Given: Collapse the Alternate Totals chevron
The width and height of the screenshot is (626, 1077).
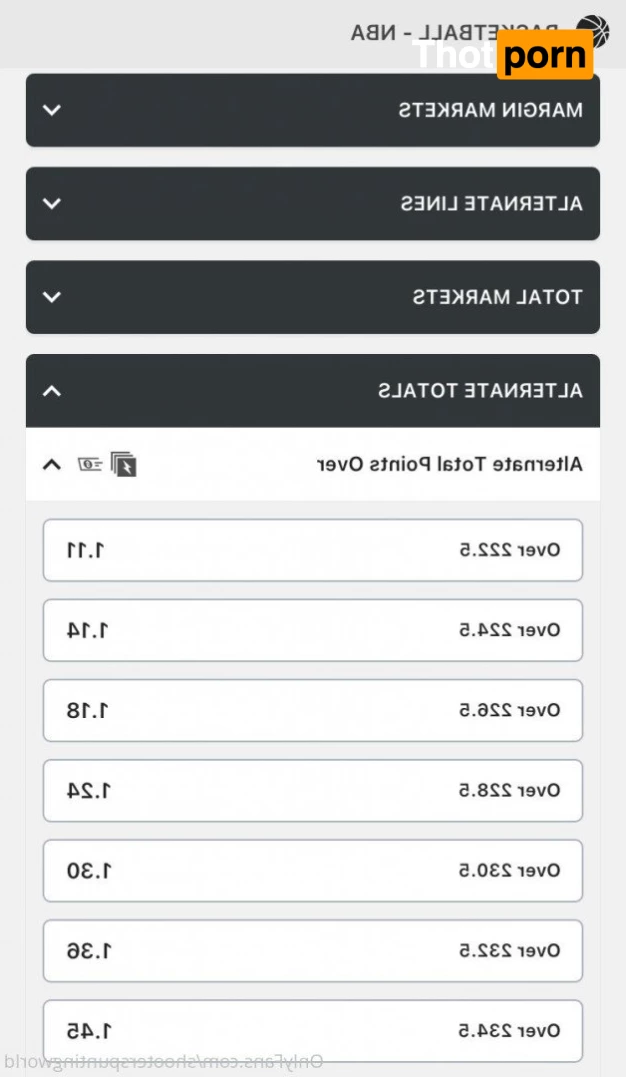Looking at the screenshot, I should 52,391.
